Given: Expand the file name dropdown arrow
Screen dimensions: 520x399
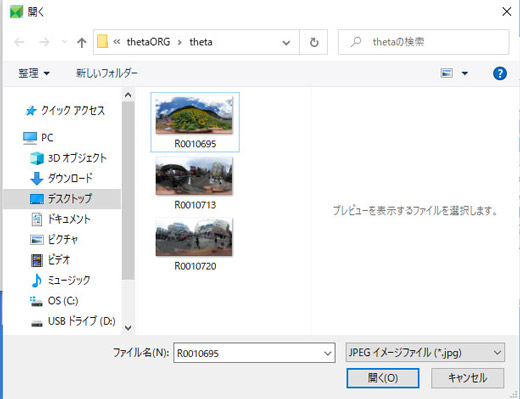Looking at the screenshot, I should [x=328, y=353].
